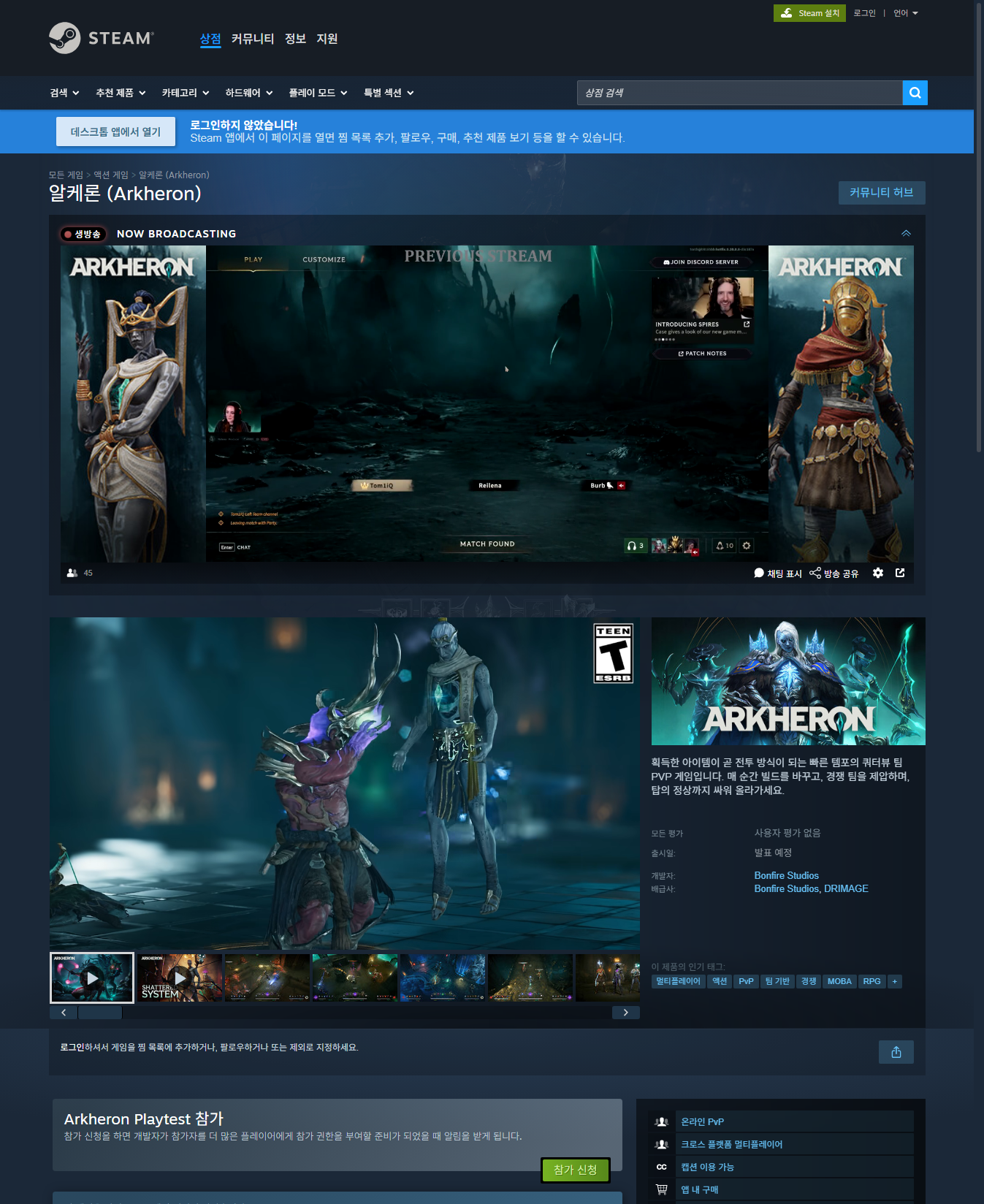Click the 크로스 플랫폼 멀티플레이어 icon
The image size is (984, 1204).
pyautogui.click(x=662, y=1144)
